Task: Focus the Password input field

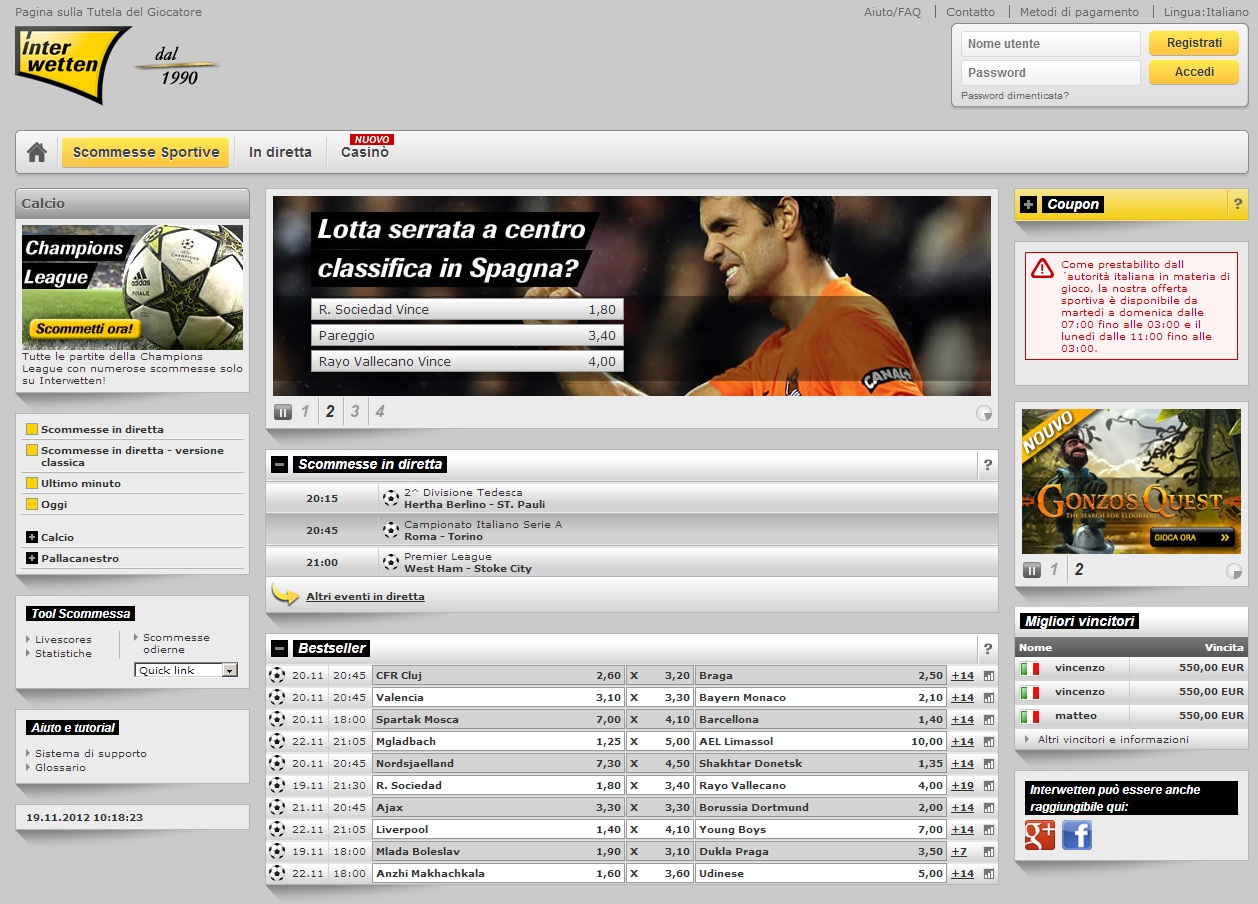Action: [1050, 73]
